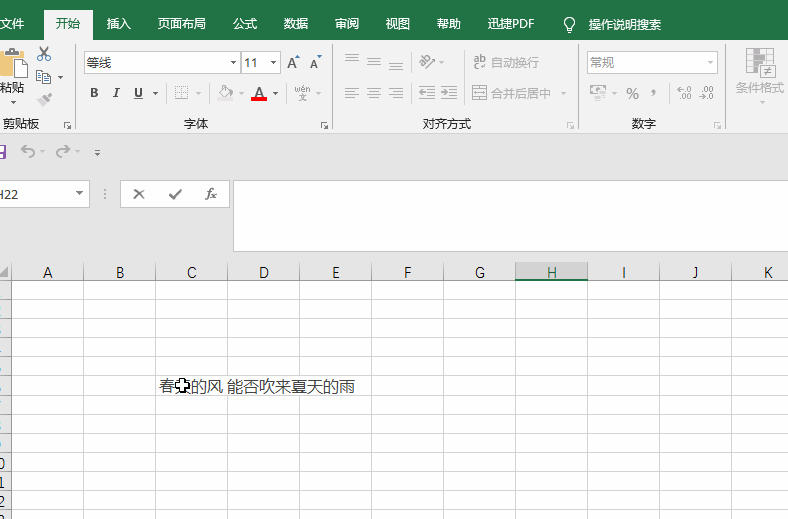Cancel formula entry with X
The image size is (788, 519).
pos(139,194)
